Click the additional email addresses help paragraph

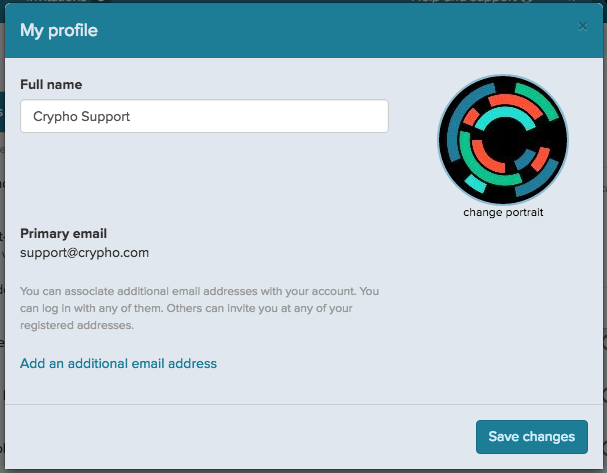tap(199, 308)
